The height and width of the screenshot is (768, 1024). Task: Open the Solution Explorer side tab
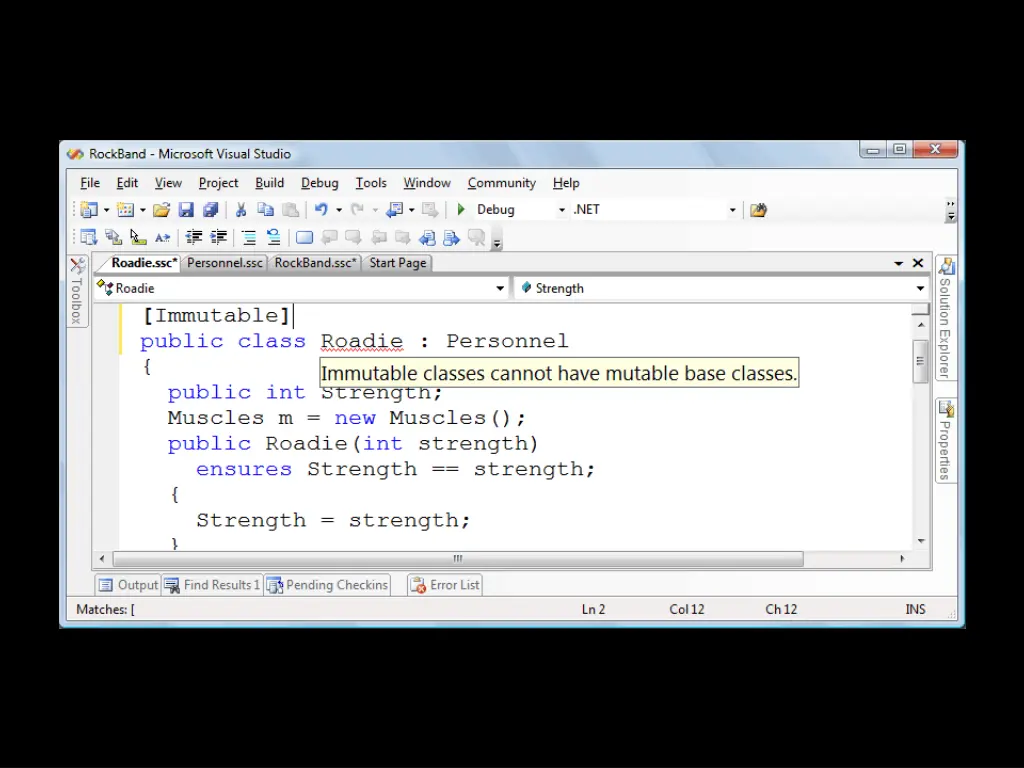tap(946, 318)
